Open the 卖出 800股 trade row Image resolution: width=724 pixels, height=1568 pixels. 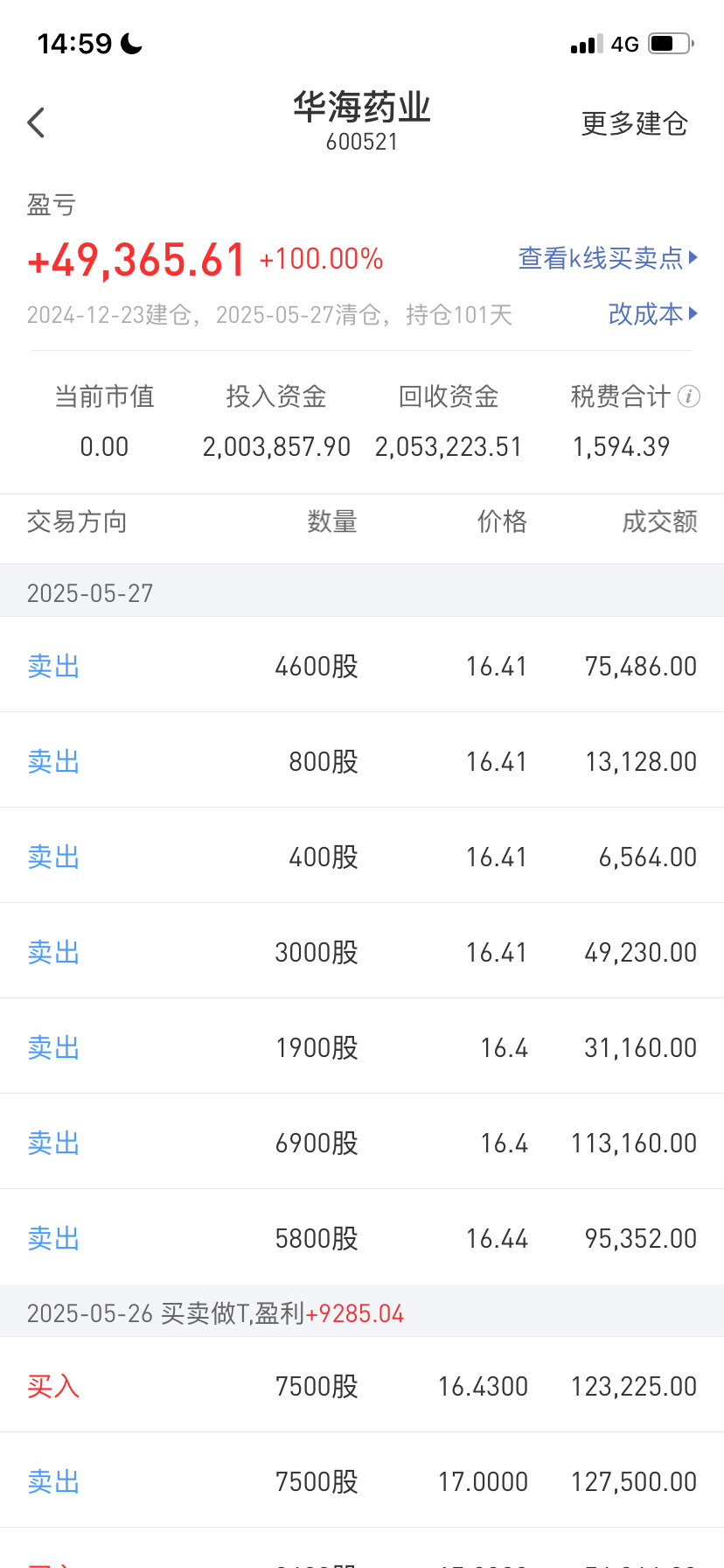tap(362, 761)
